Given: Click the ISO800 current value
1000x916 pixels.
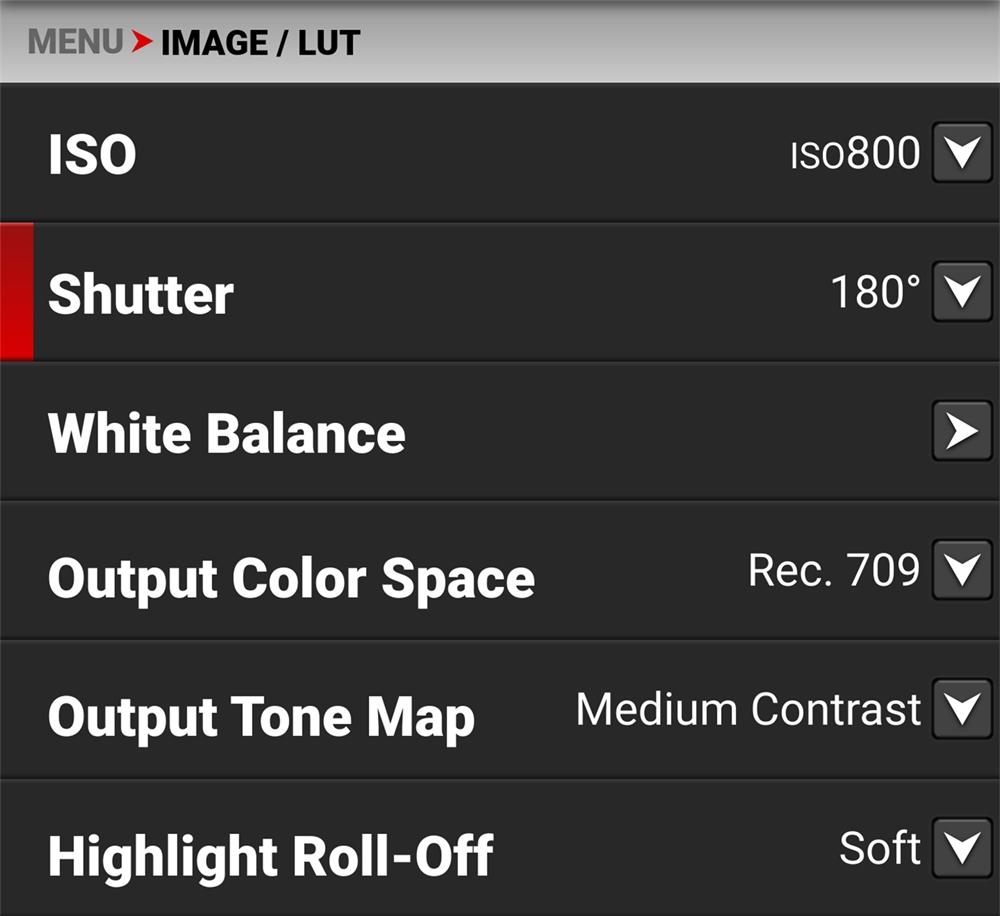Looking at the screenshot, I should [855, 154].
